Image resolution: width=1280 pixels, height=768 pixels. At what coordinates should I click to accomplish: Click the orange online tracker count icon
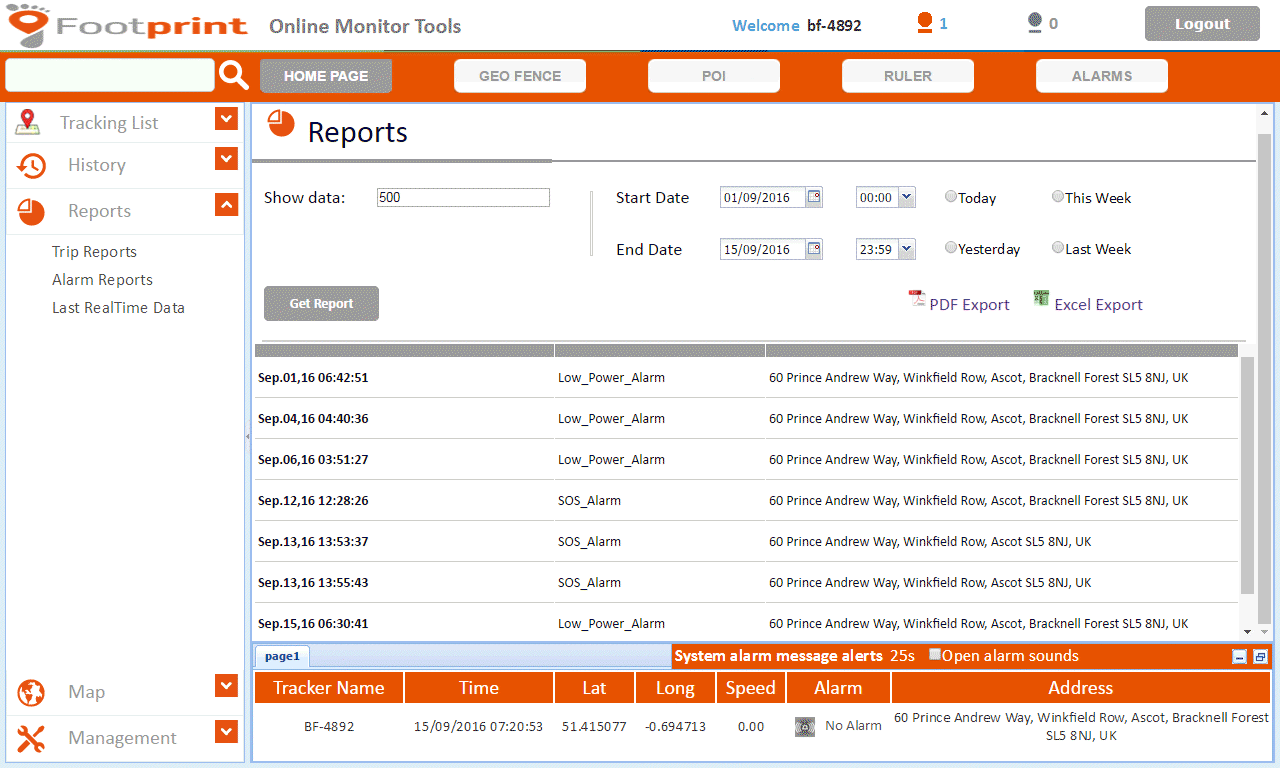pyautogui.click(x=925, y=23)
